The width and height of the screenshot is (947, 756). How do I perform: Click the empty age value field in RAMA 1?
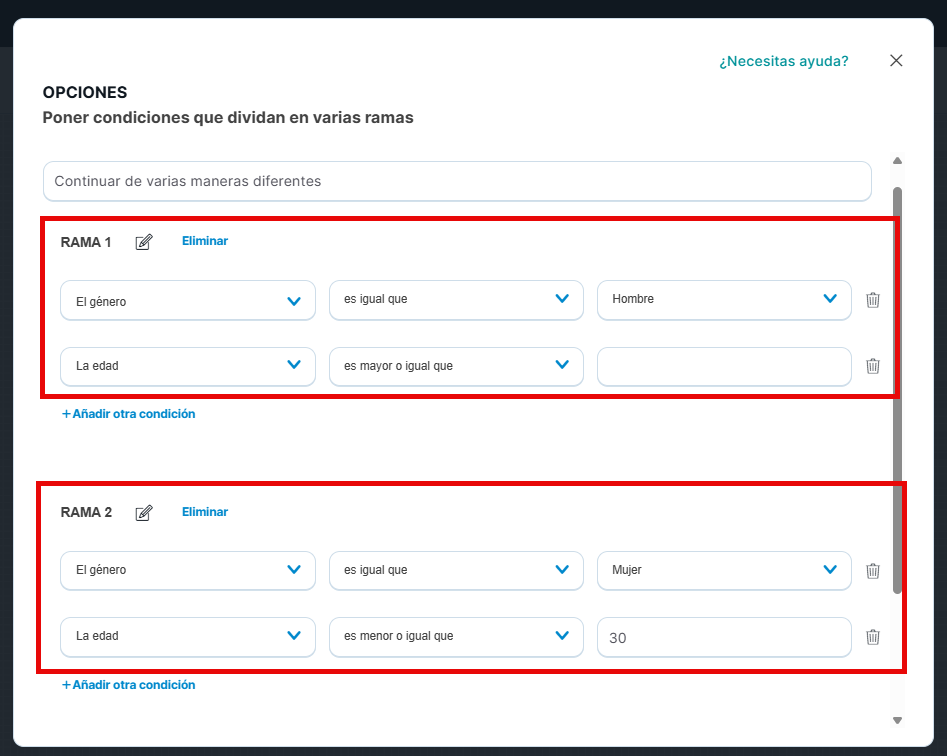[x=724, y=366]
